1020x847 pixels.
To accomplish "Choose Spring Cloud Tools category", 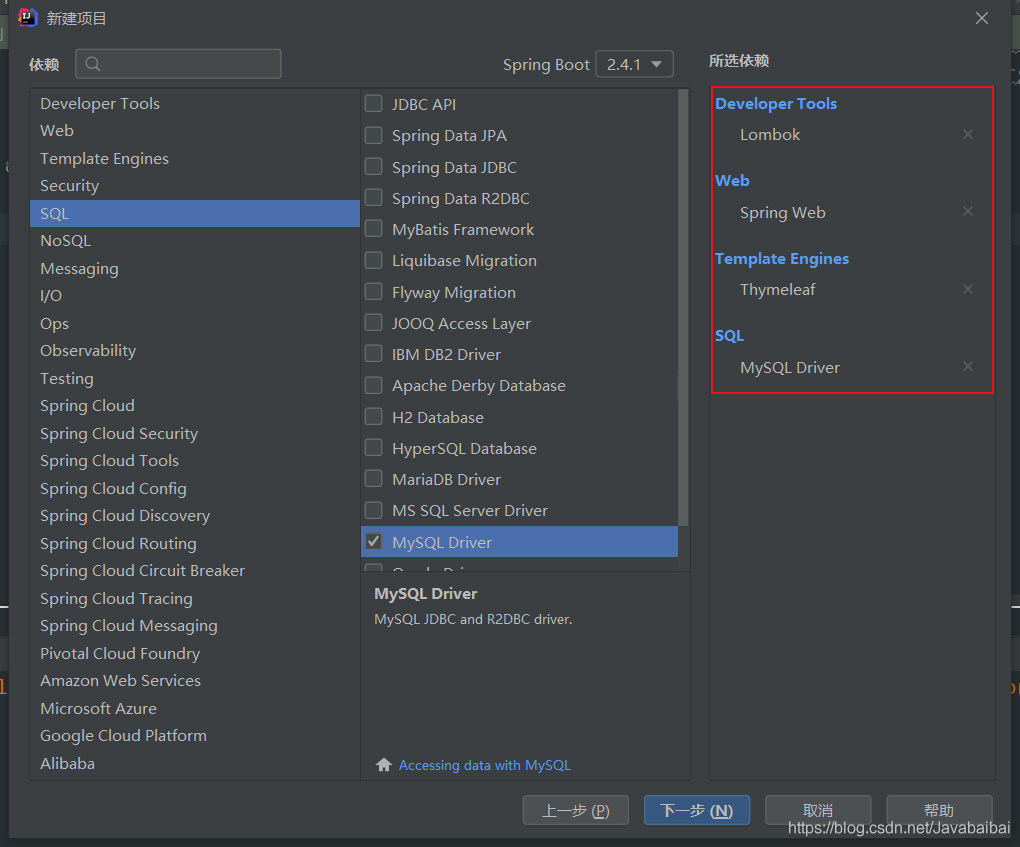I will coord(195,461).
